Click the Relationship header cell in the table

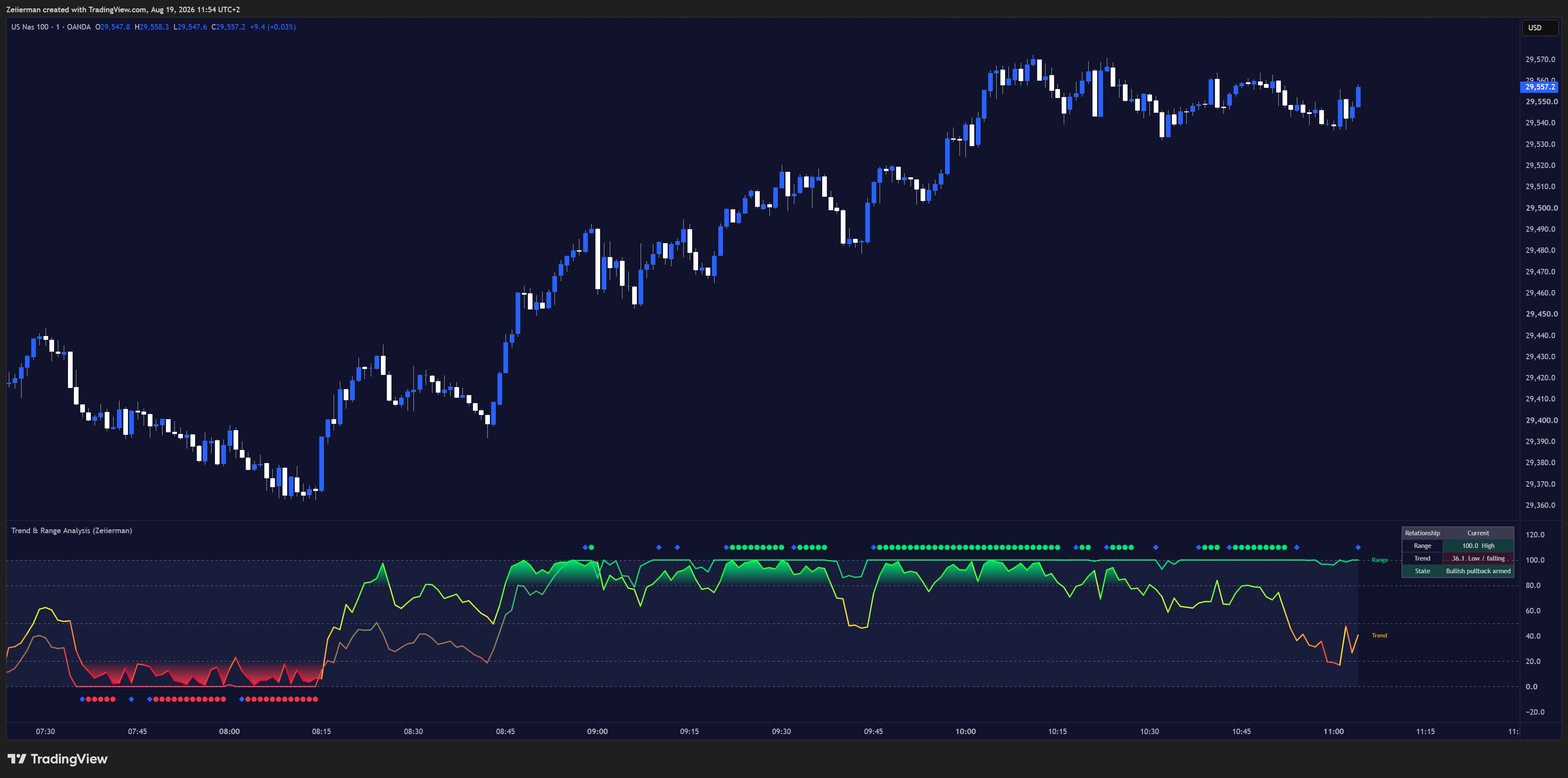(x=1422, y=533)
